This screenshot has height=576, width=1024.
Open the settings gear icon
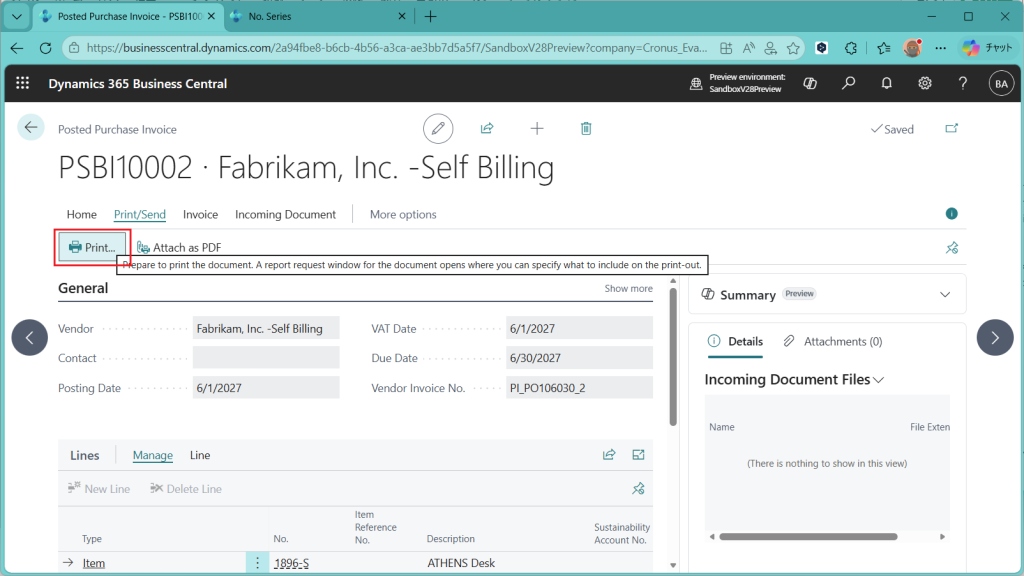tap(925, 84)
